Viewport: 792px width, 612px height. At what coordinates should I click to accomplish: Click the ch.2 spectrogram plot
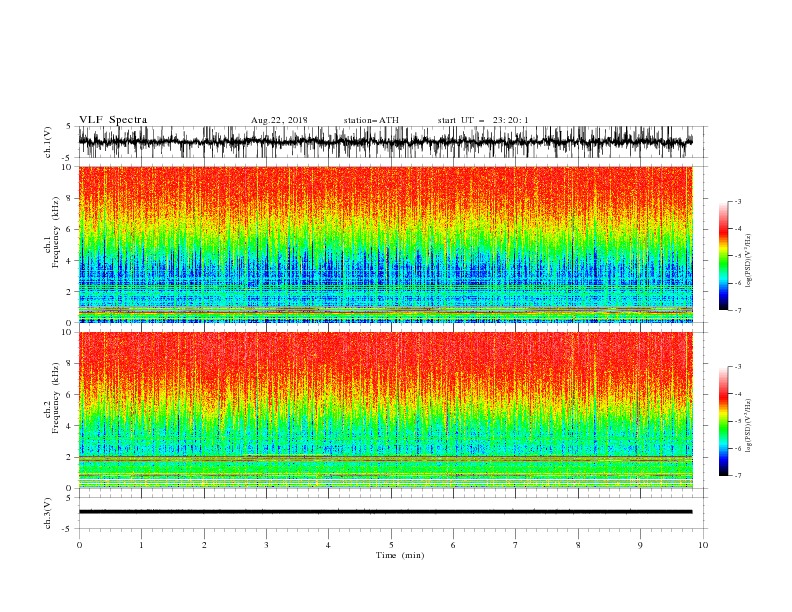[386, 410]
